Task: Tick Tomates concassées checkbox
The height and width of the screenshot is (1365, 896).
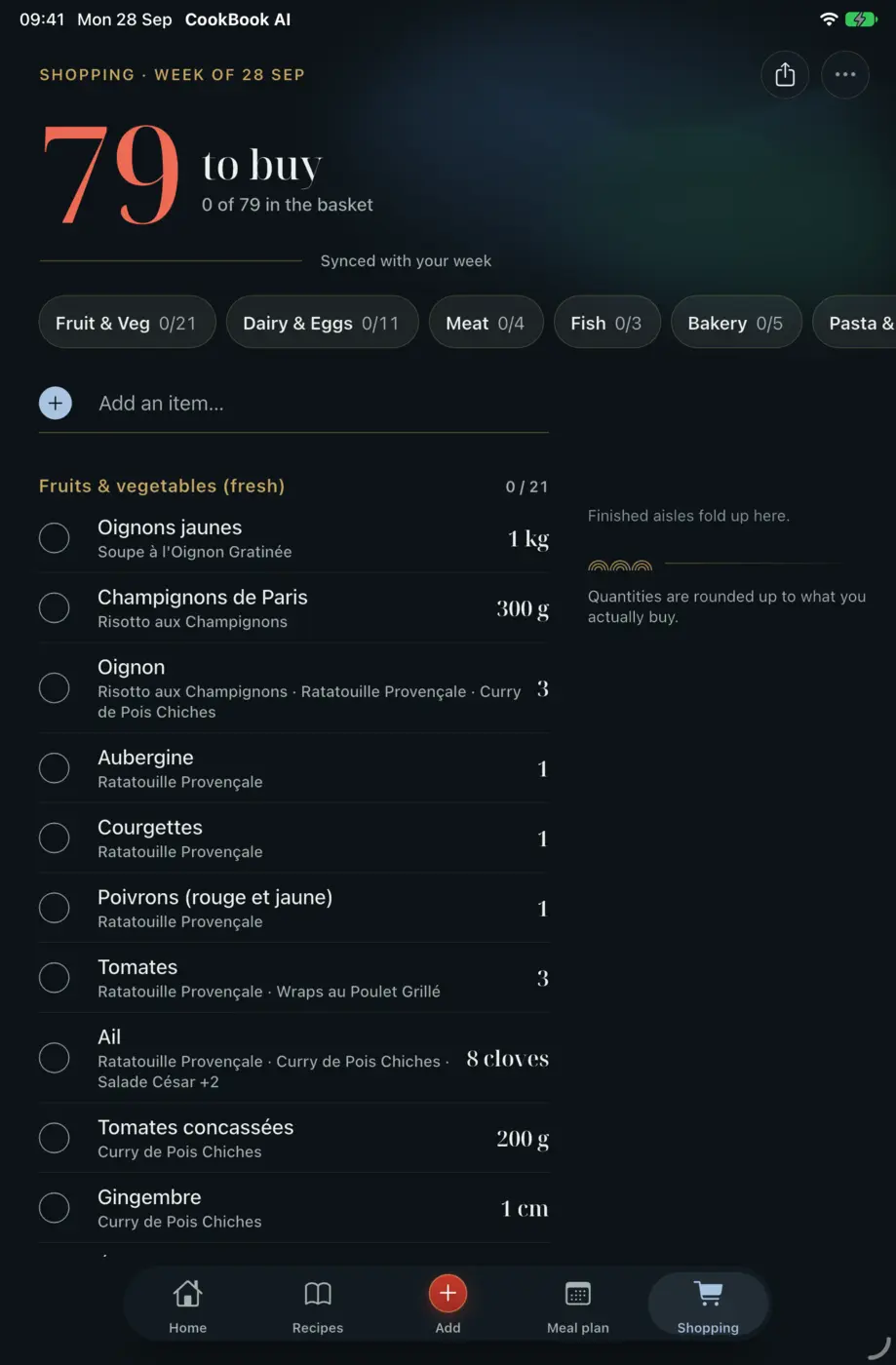Action: 55,1138
